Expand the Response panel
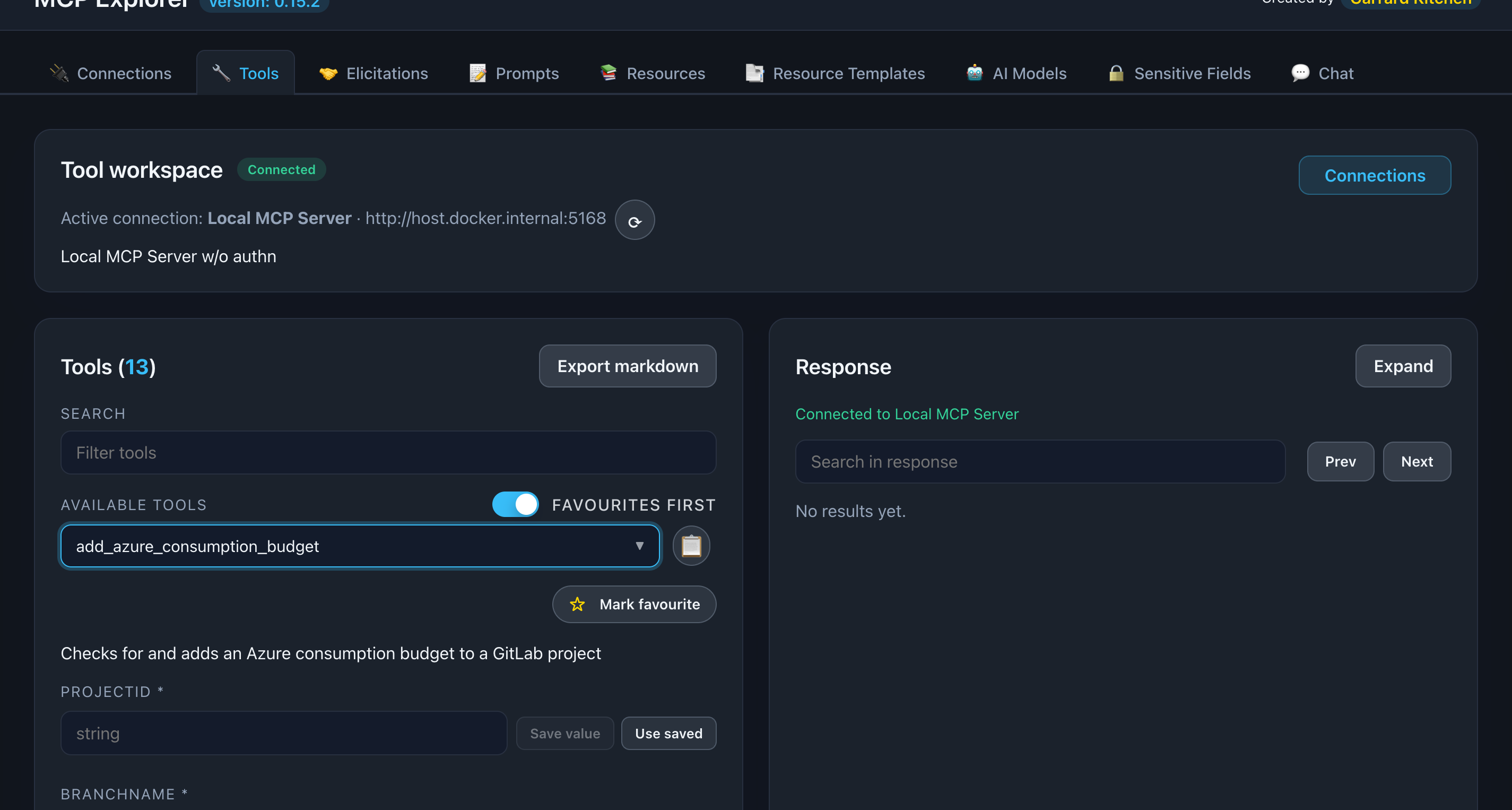1512x810 pixels. [1403, 366]
